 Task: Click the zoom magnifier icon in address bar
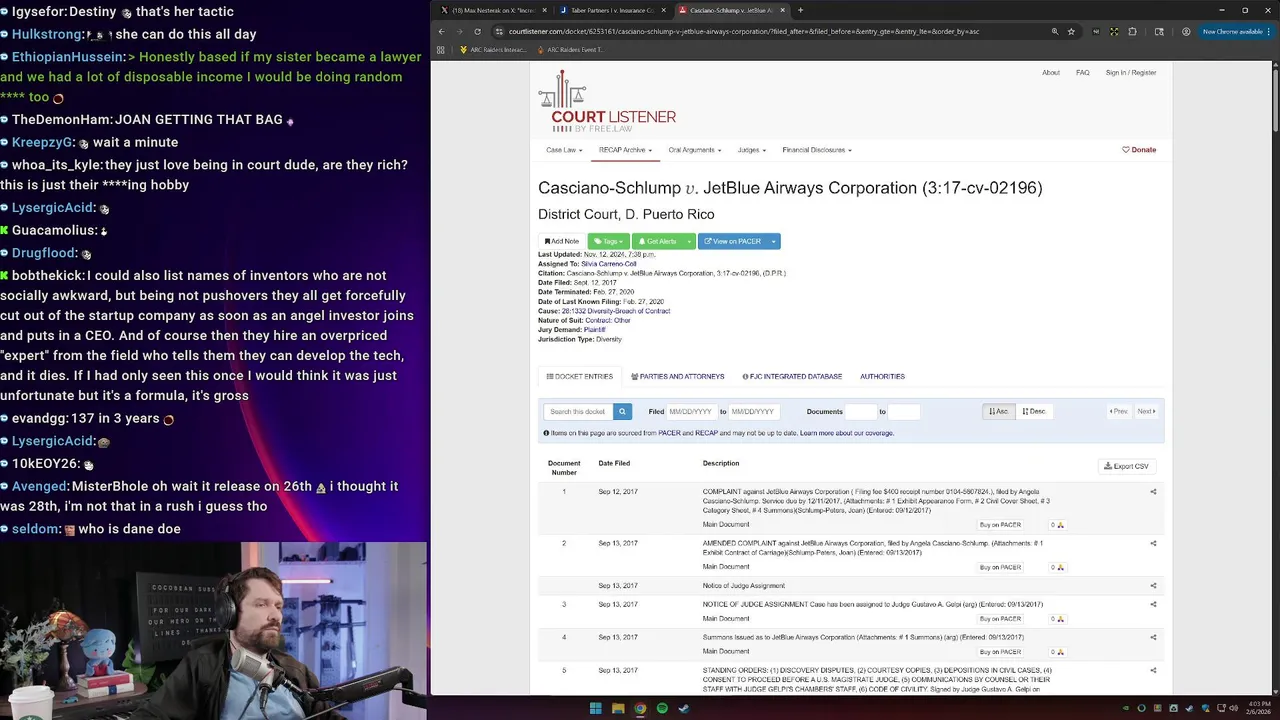click(x=1054, y=31)
